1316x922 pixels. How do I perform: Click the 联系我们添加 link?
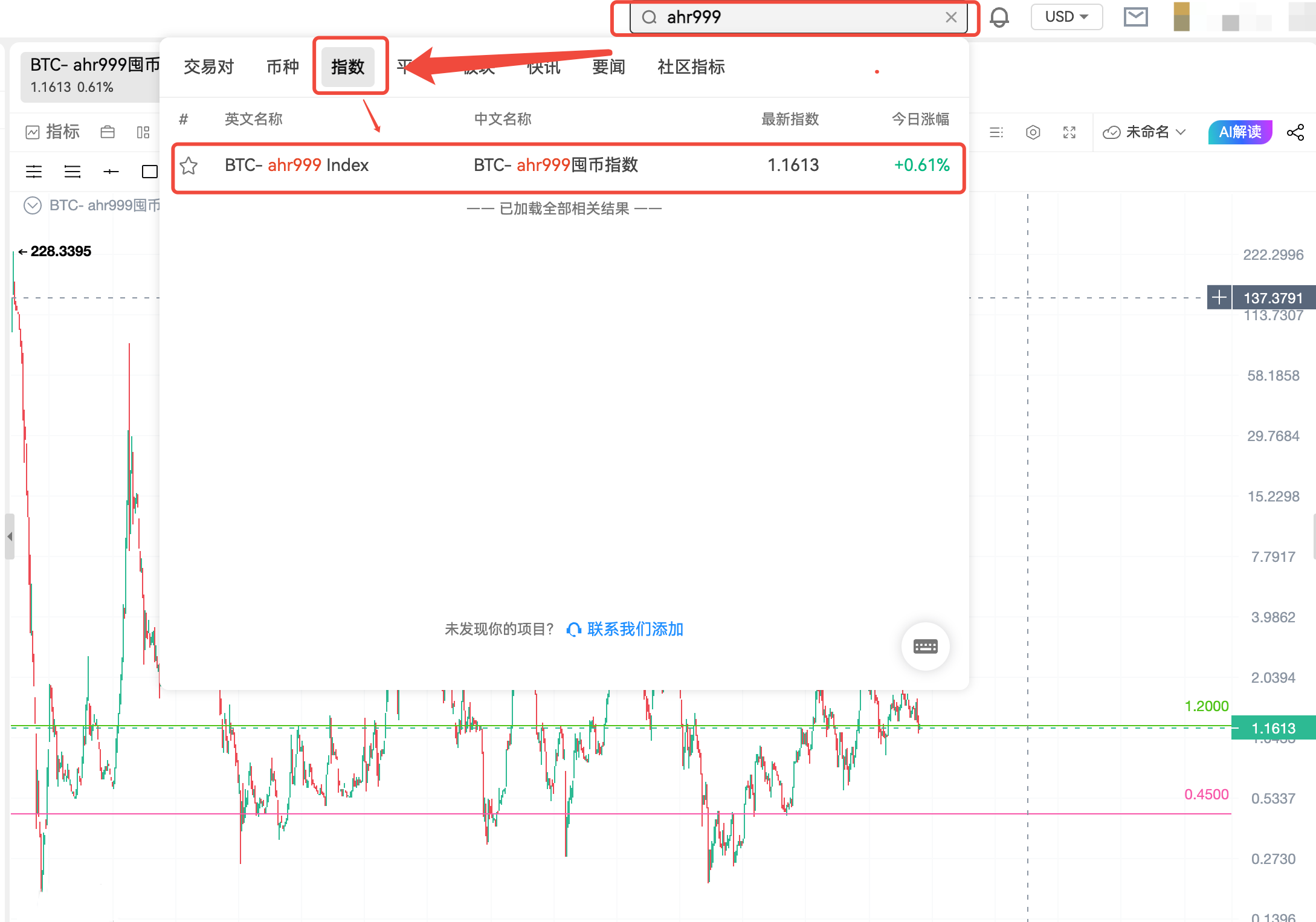point(634,630)
